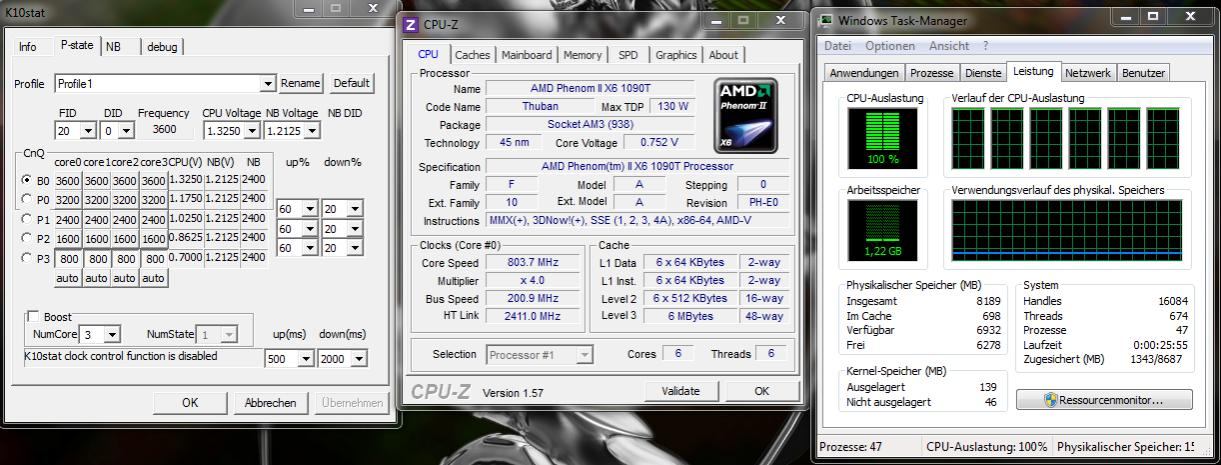Enable the Boost checkbox
The image size is (1221, 465).
pyautogui.click(x=34, y=317)
